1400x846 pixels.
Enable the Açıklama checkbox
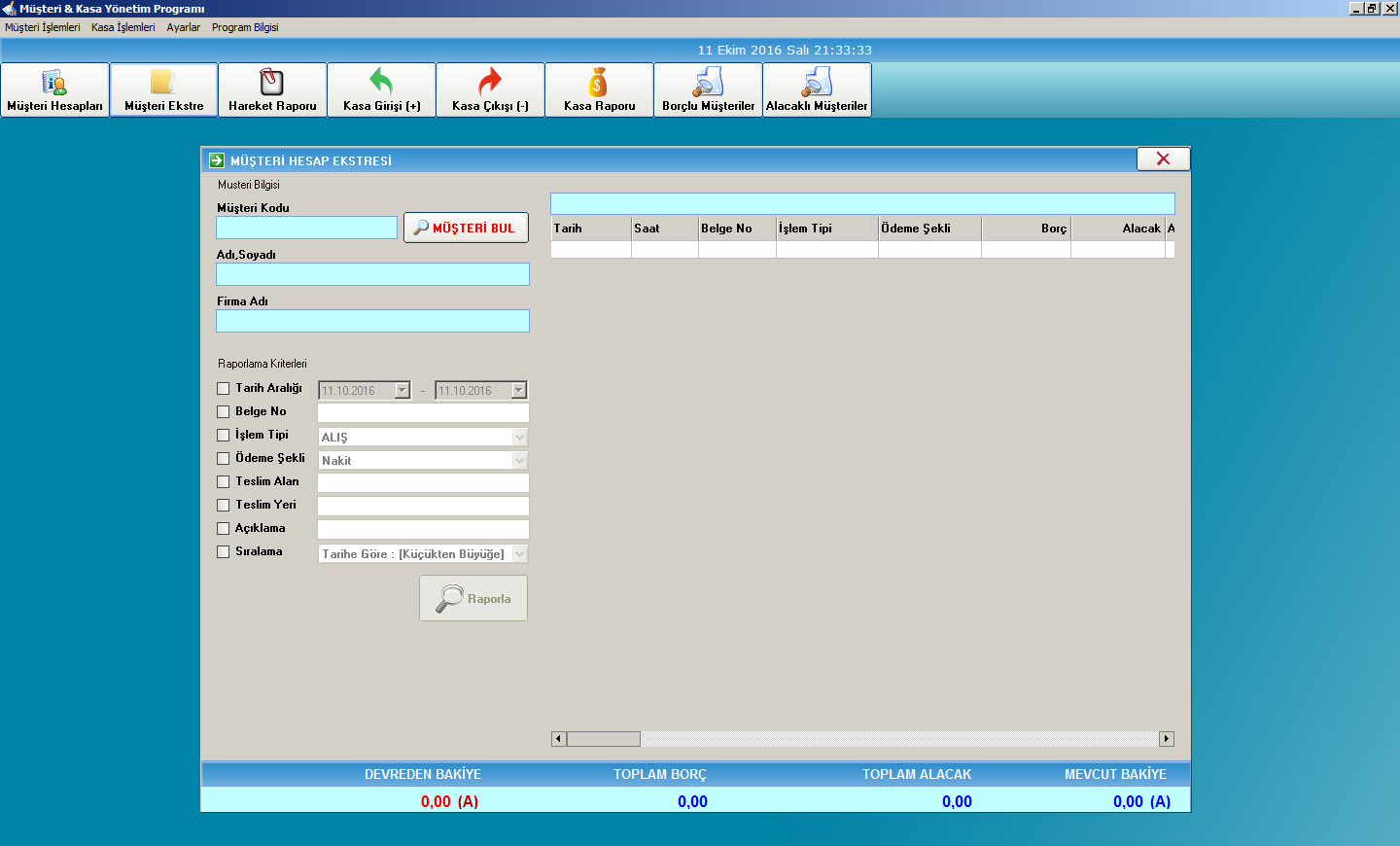pyautogui.click(x=223, y=528)
